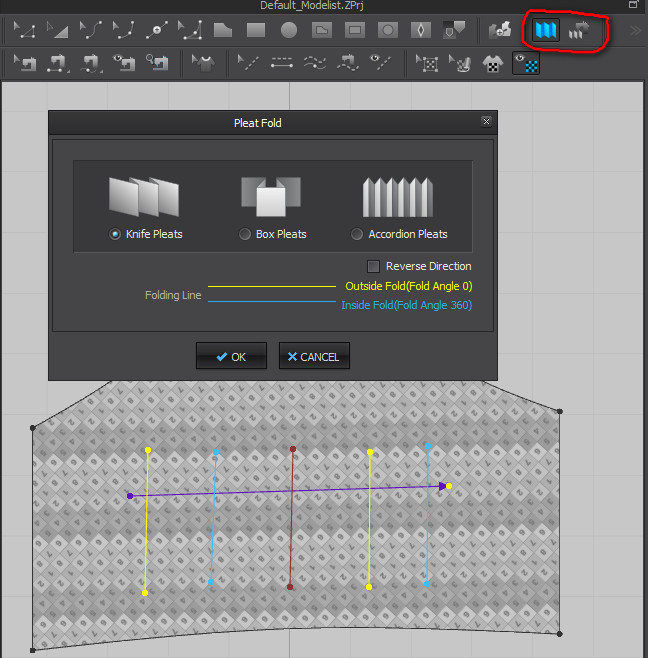Select the Knife Pleats radio button
The height and width of the screenshot is (658, 648).
[x=115, y=234]
